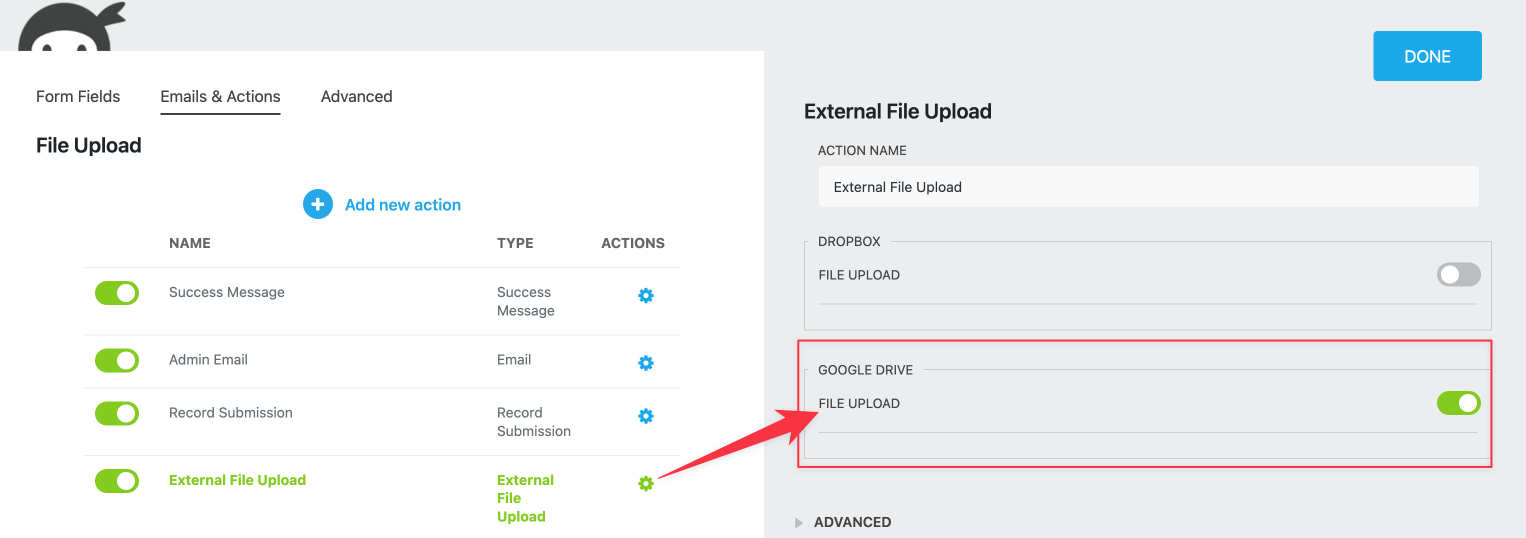Screen dimensions: 1526x538
Task: Toggle off the Admin Email action
Action: 117,360
